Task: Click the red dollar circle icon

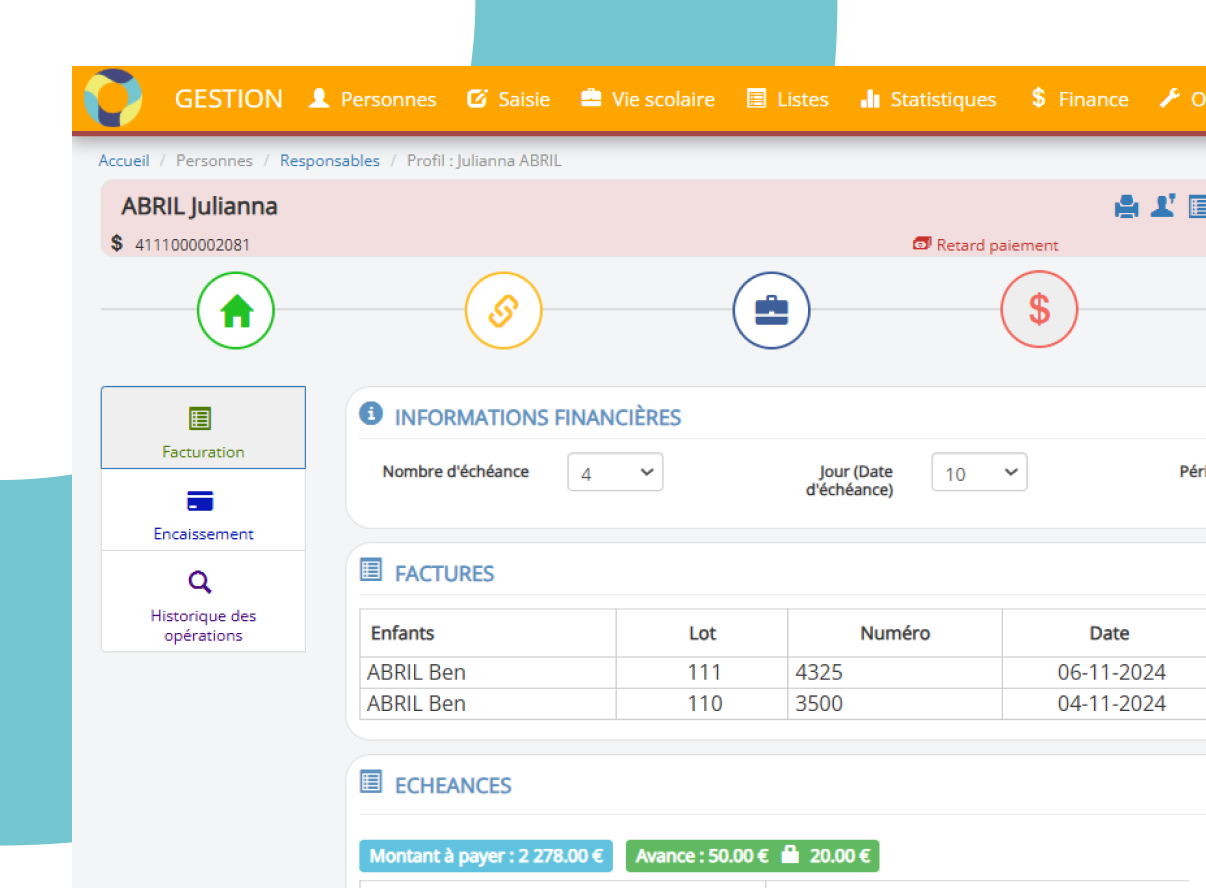Action: (x=1039, y=310)
